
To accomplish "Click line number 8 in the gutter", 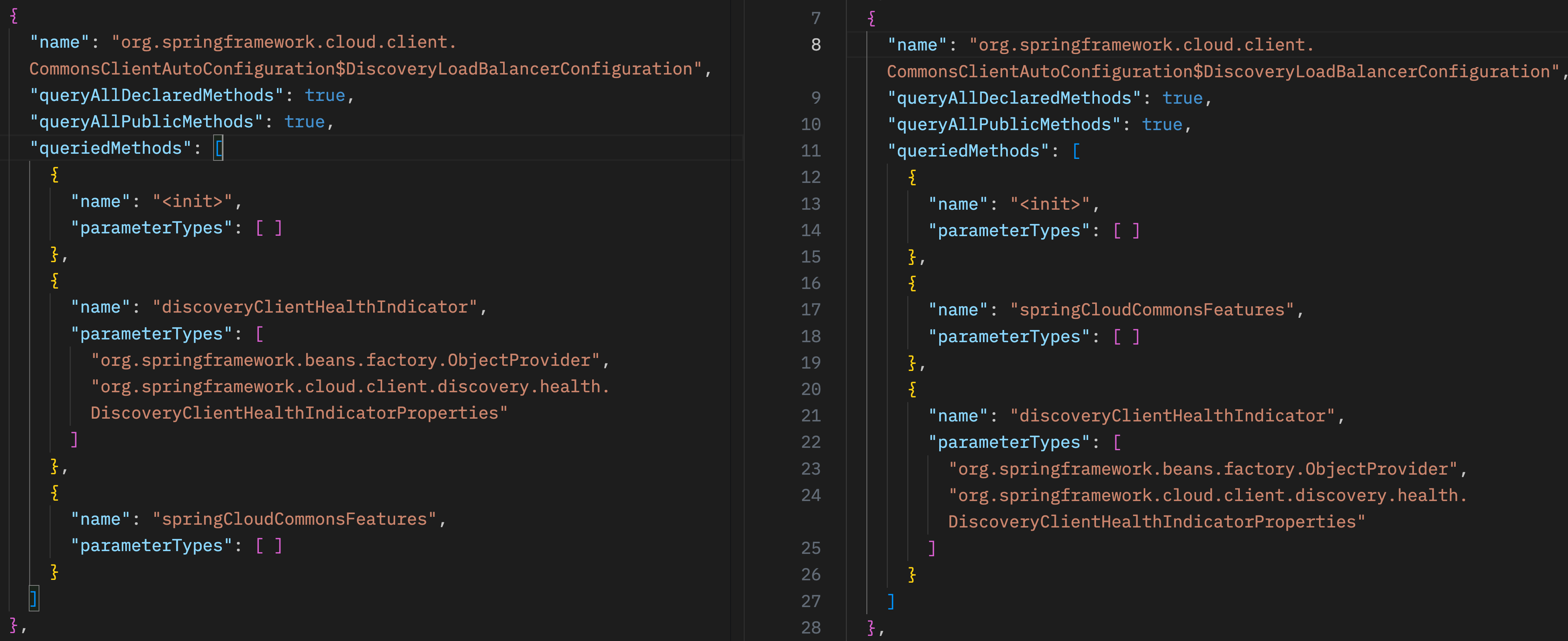I will (816, 45).
